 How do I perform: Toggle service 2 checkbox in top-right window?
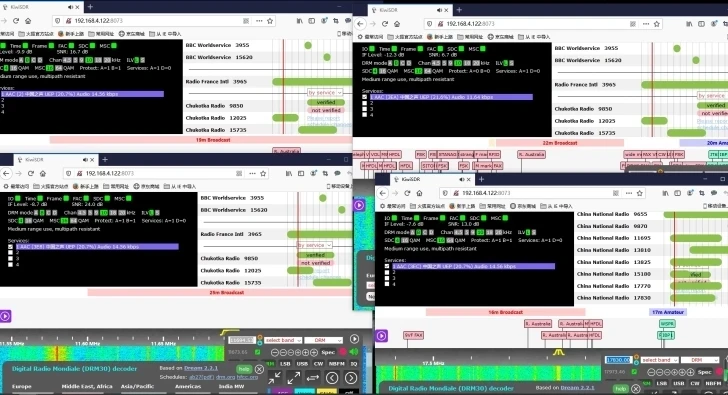[x=364, y=103]
